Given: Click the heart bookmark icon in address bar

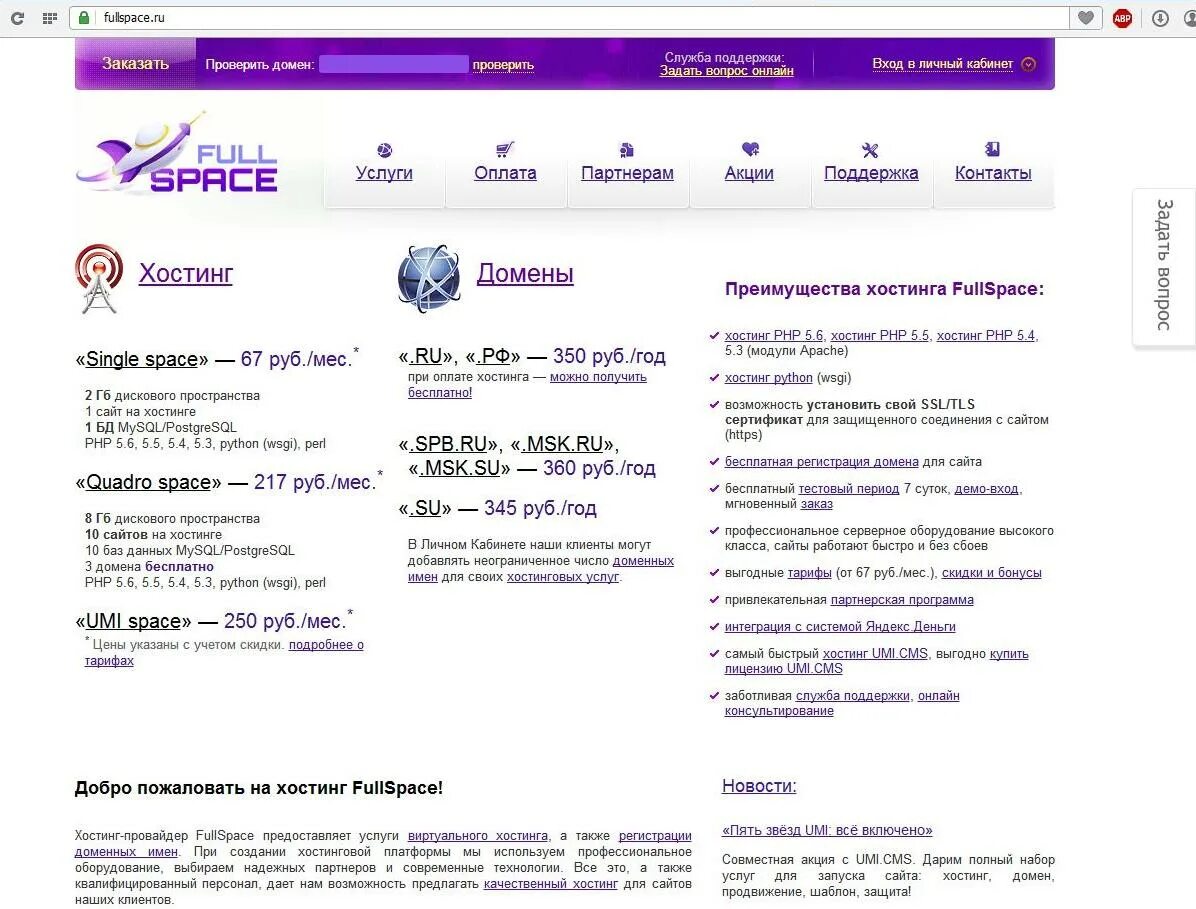Looking at the screenshot, I should point(1085,18).
